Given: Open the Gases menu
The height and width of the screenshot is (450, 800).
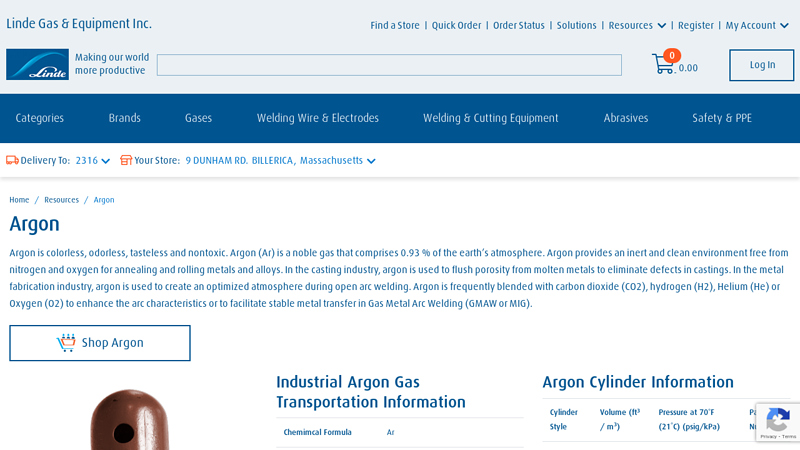Looking at the screenshot, I should (198, 118).
